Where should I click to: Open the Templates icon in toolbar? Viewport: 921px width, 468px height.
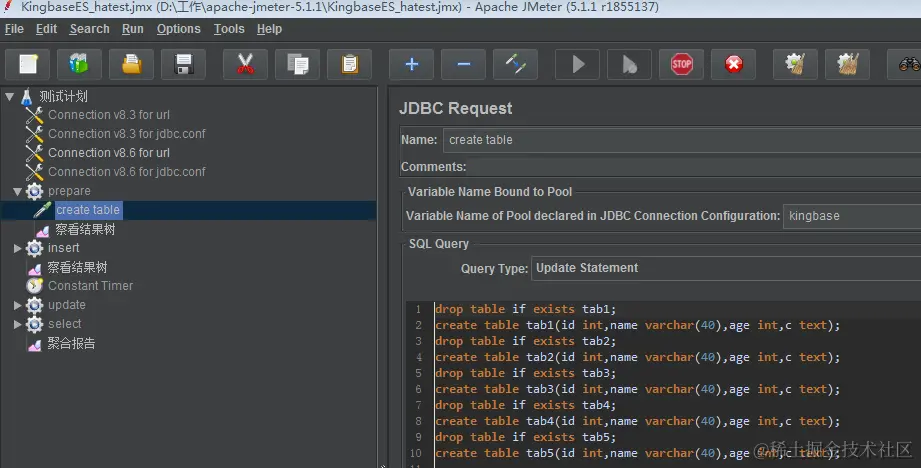(79, 64)
